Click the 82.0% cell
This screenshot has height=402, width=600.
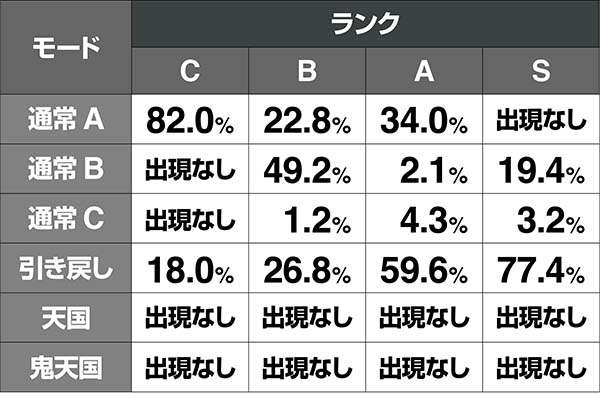(190, 122)
